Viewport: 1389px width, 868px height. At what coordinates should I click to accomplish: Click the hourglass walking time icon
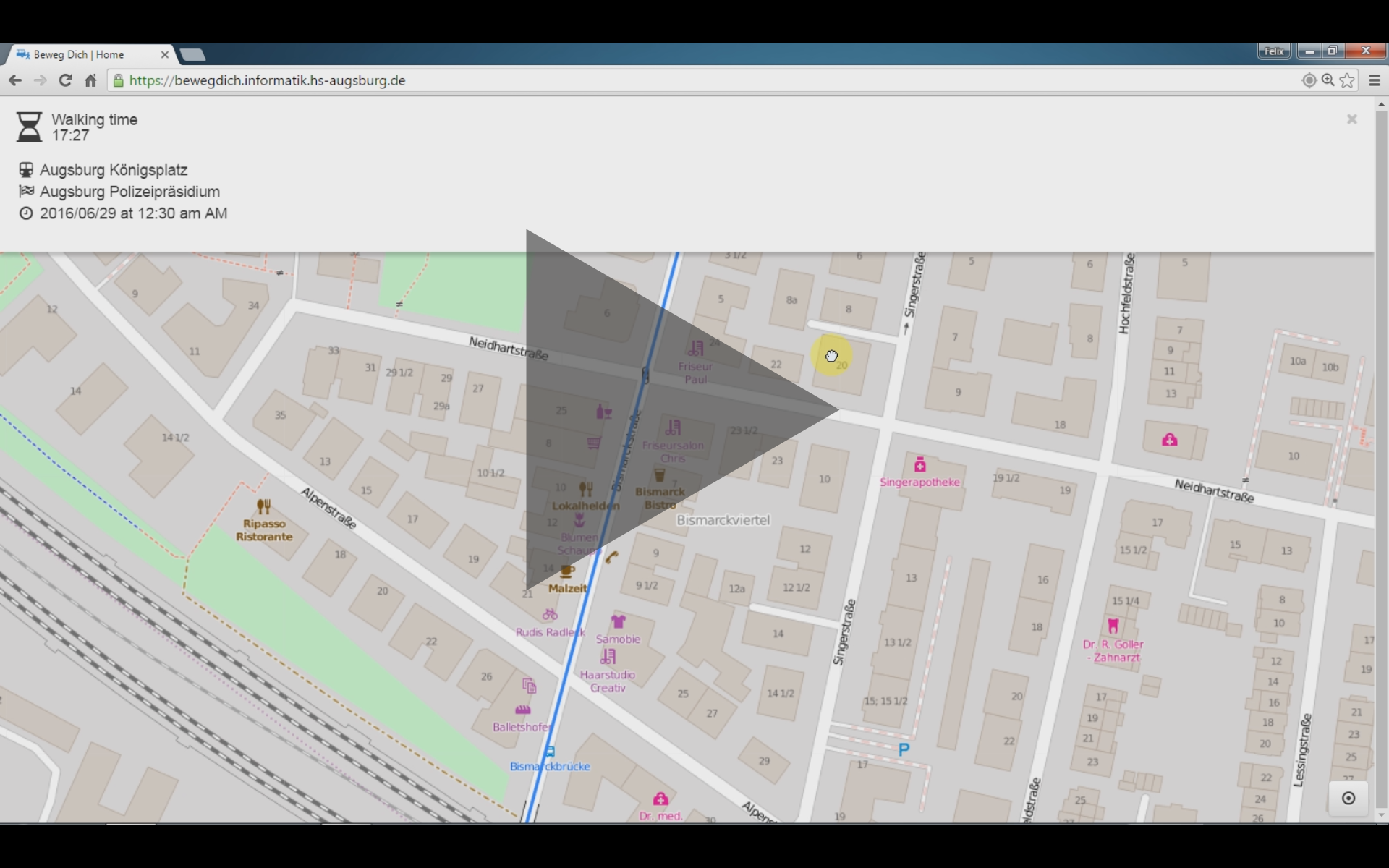point(29,127)
